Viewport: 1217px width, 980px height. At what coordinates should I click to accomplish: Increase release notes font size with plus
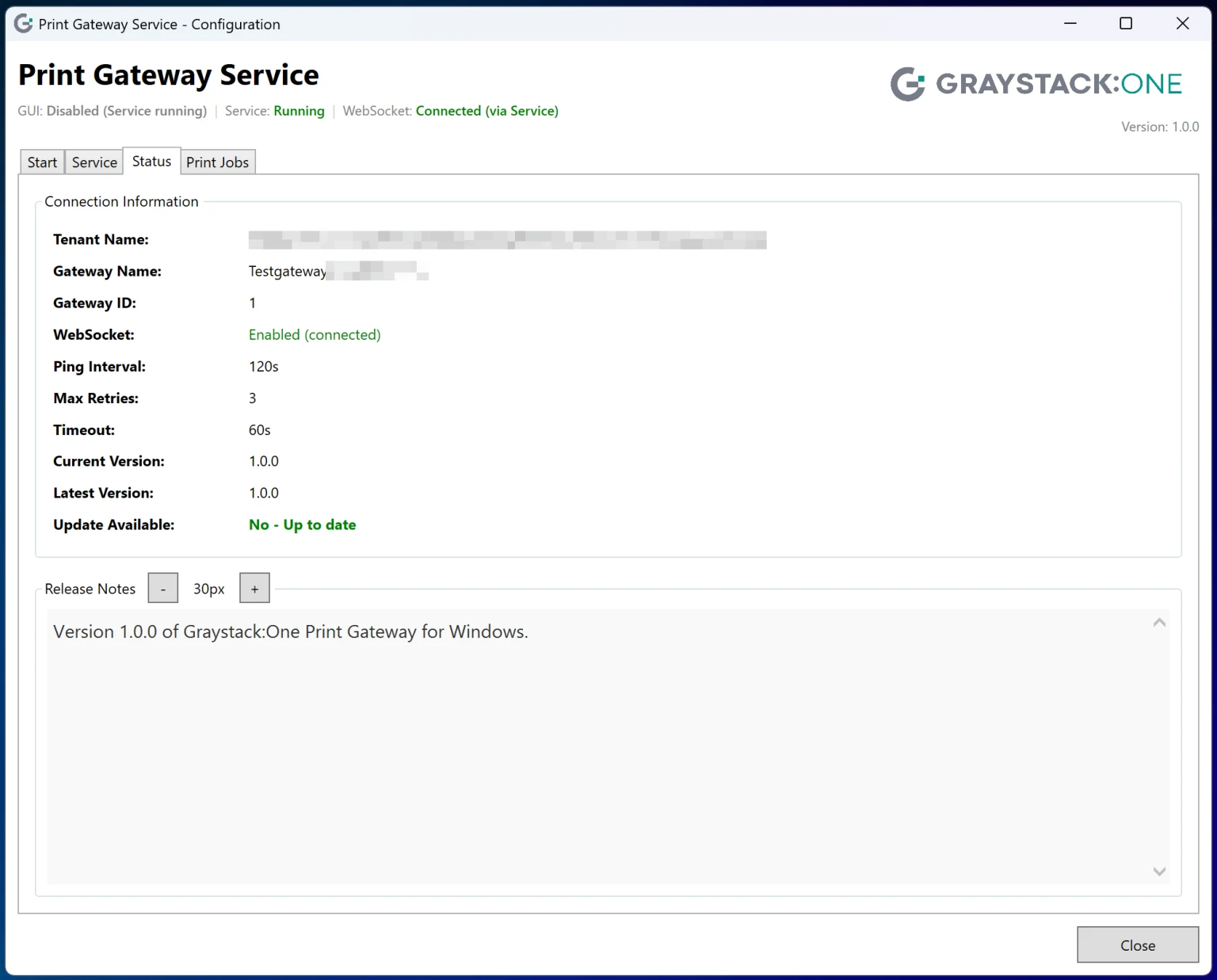pyautogui.click(x=254, y=589)
